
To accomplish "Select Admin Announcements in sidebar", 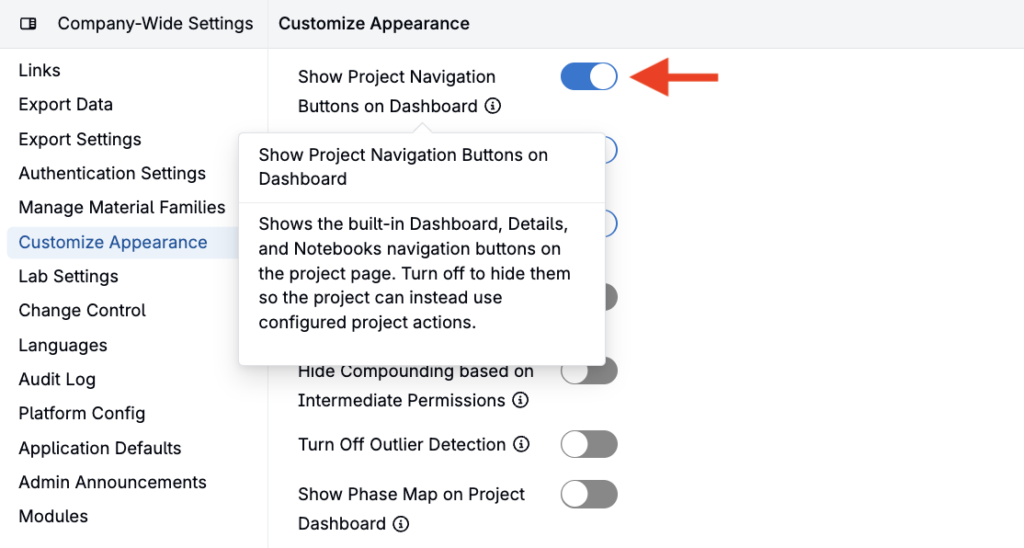I will 112,482.
